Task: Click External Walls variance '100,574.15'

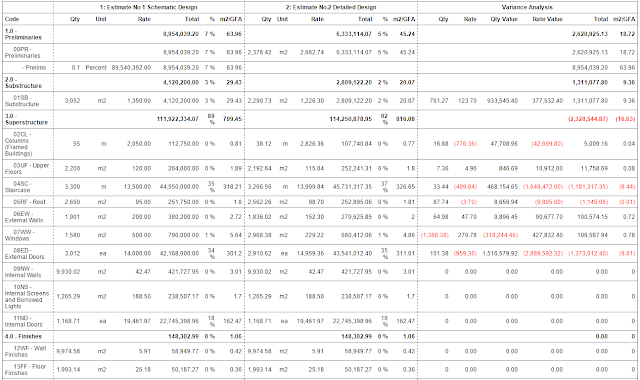Action: pyautogui.click(x=593, y=217)
